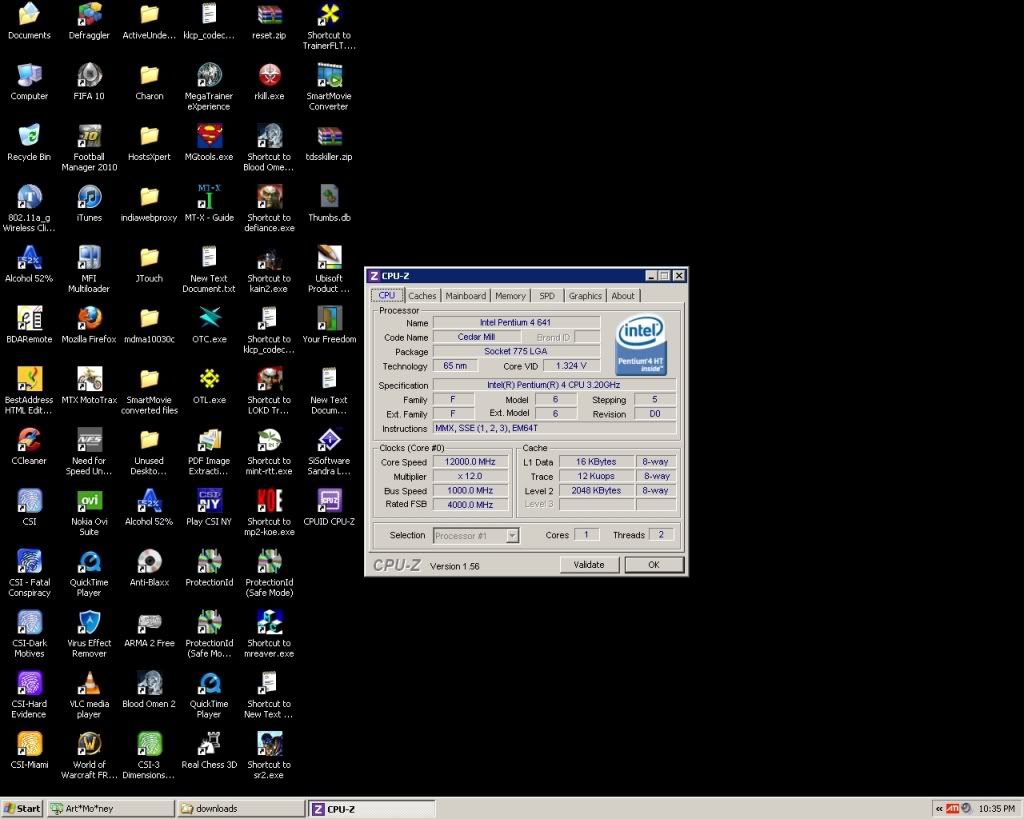
Task: Expand hidden system tray icons
Action: point(939,808)
